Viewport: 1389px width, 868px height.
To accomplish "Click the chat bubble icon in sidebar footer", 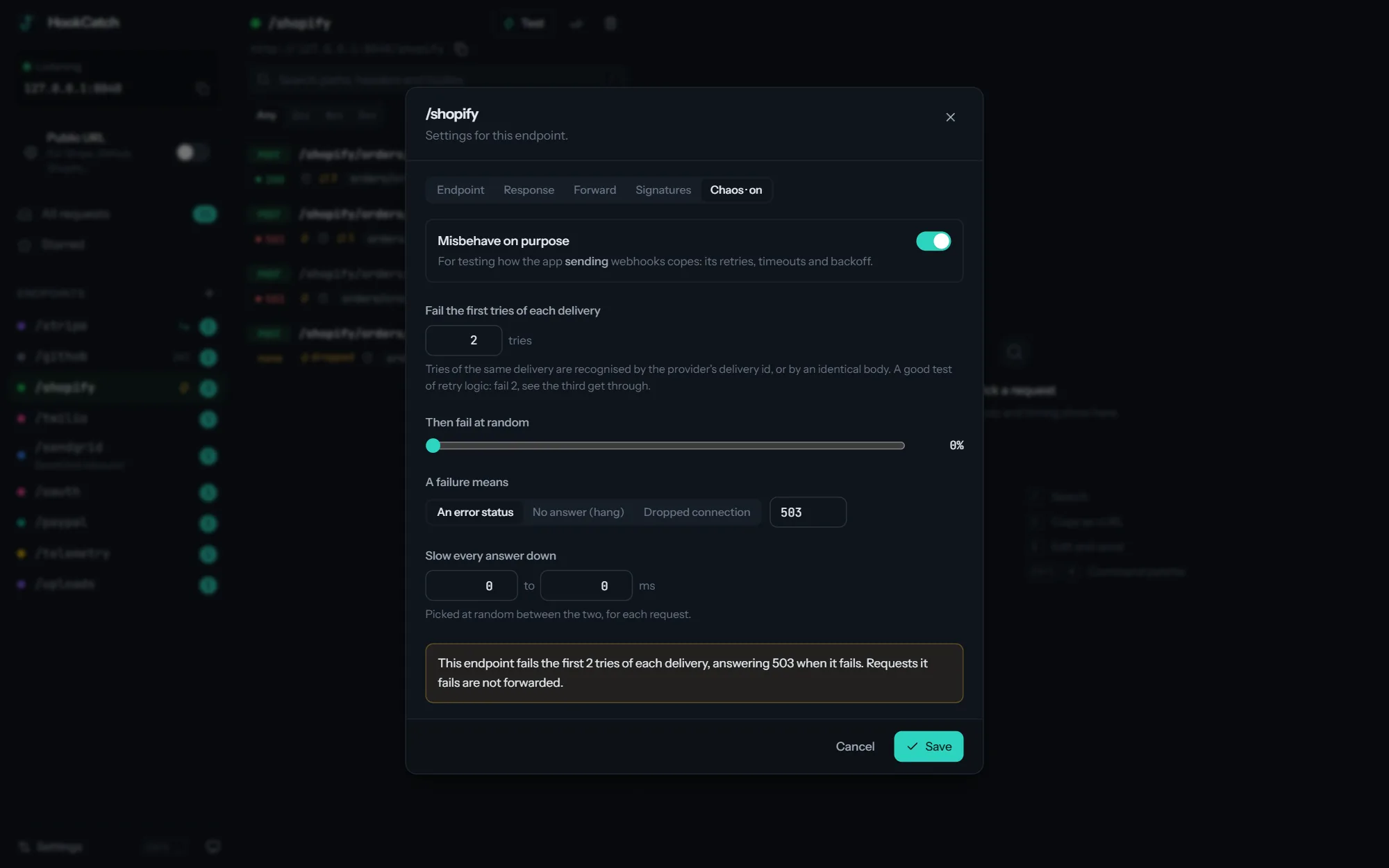I will 213,846.
